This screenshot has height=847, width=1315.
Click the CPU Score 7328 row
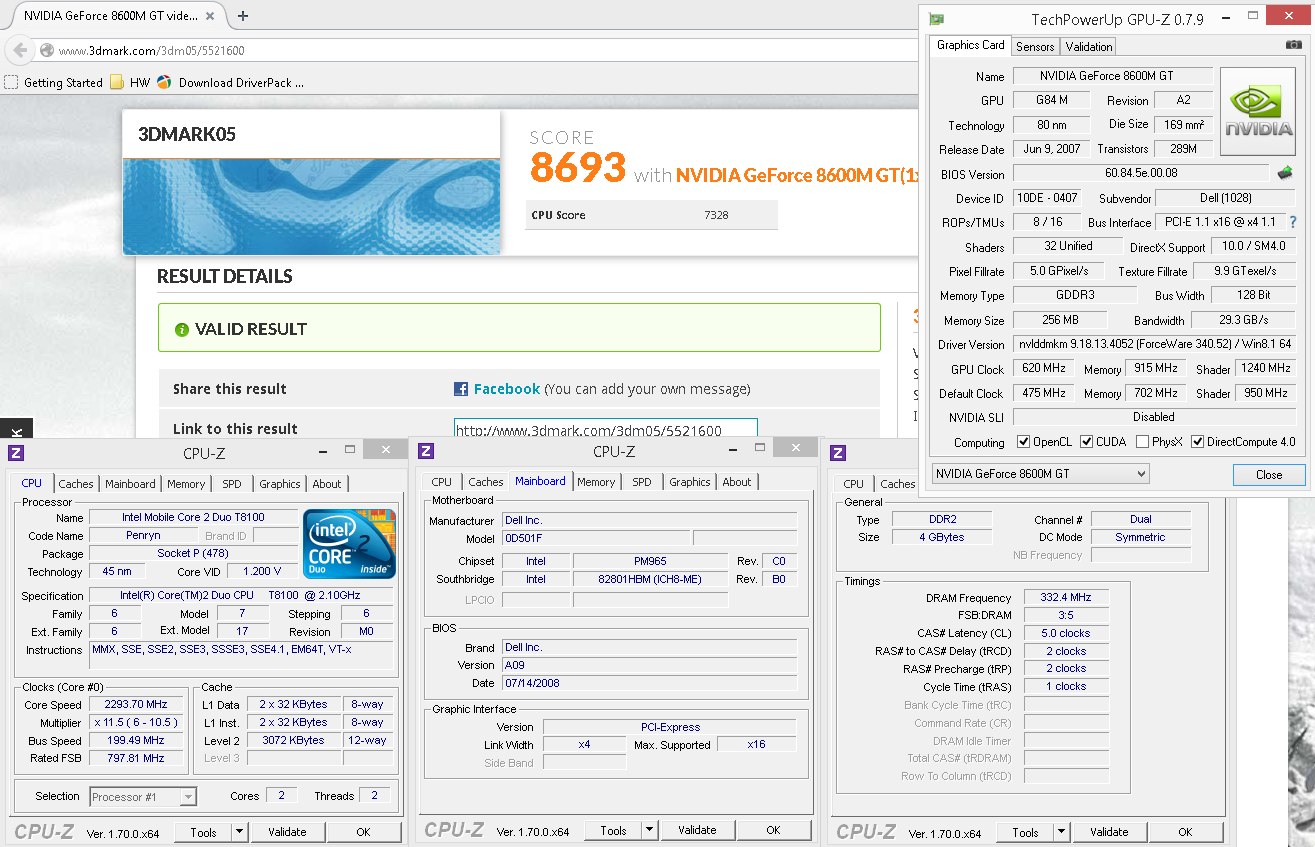(x=651, y=215)
